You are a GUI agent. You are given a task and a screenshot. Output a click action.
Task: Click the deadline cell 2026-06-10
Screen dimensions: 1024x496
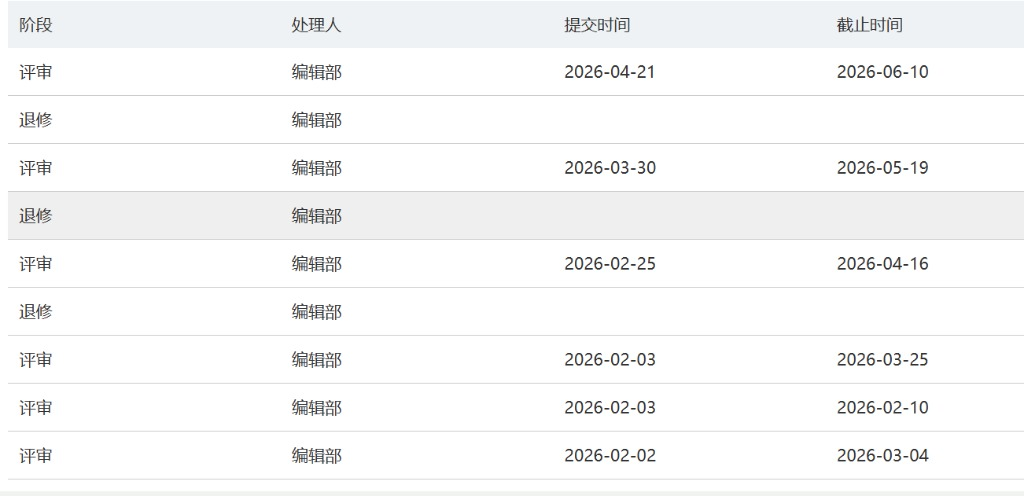[x=882, y=72]
